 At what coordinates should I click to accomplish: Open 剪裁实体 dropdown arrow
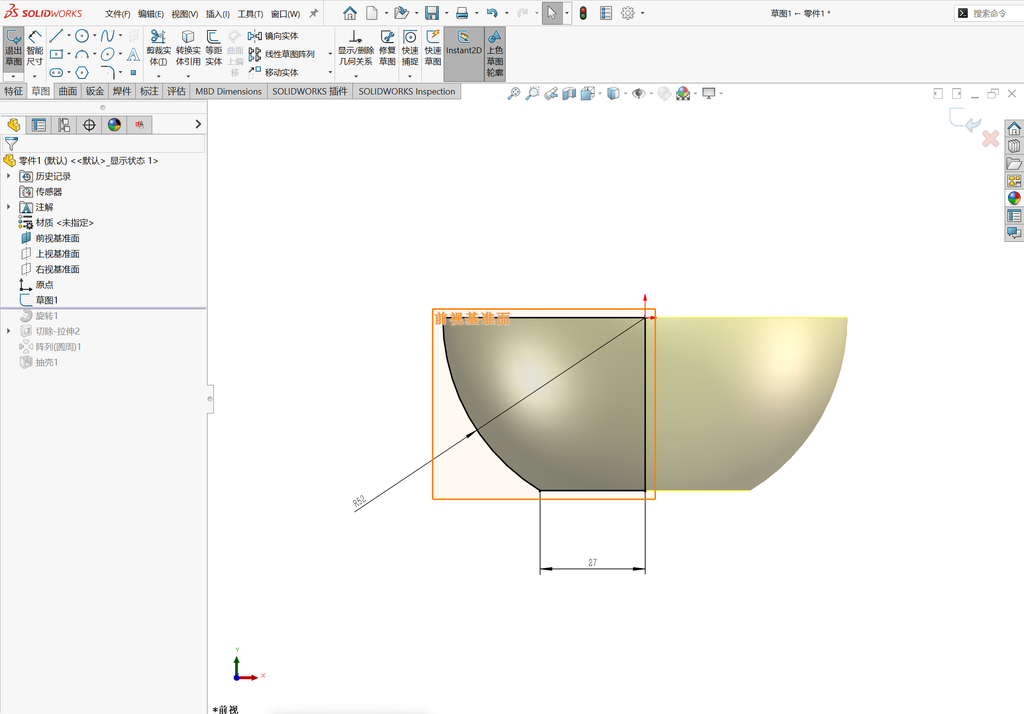pos(159,76)
